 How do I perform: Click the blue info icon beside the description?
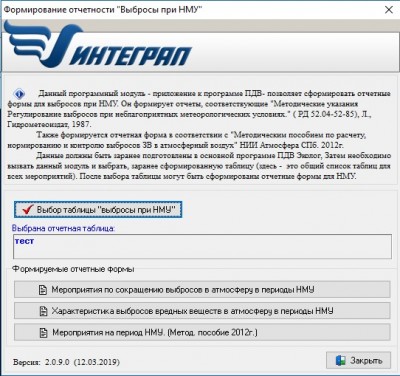tap(19, 93)
